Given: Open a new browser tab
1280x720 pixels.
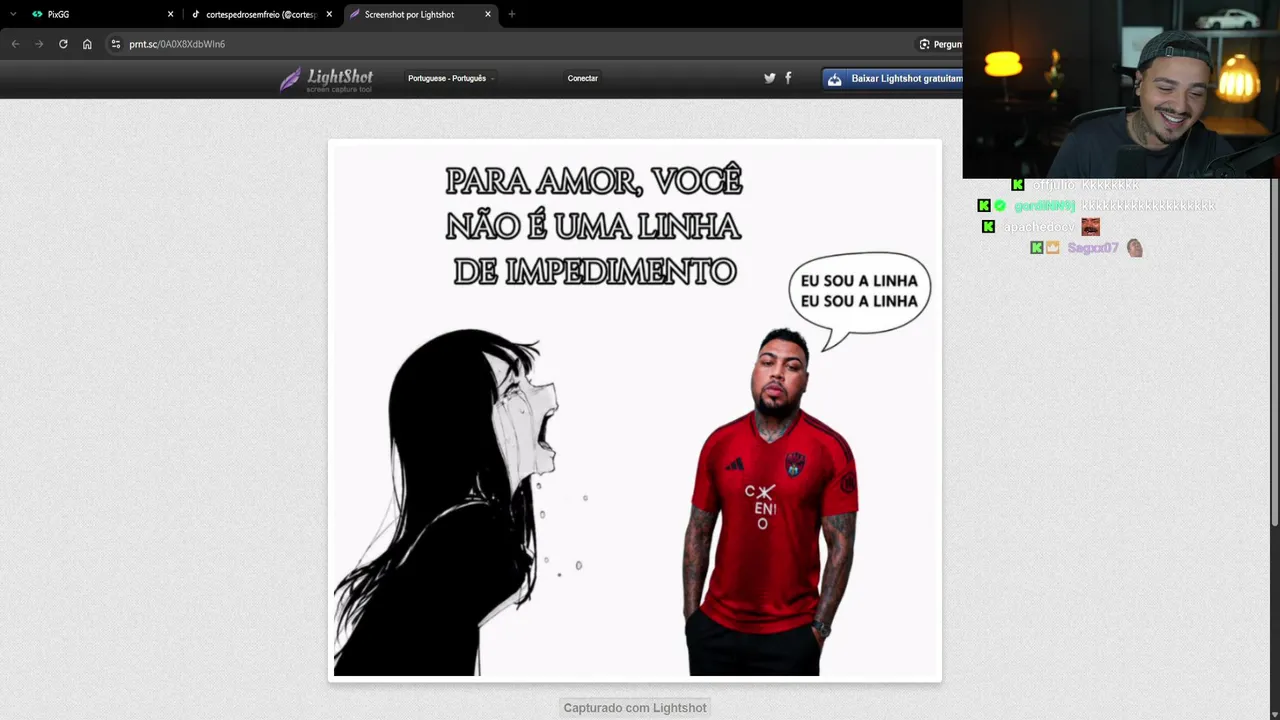Looking at the screenshot, I should 512,14.
